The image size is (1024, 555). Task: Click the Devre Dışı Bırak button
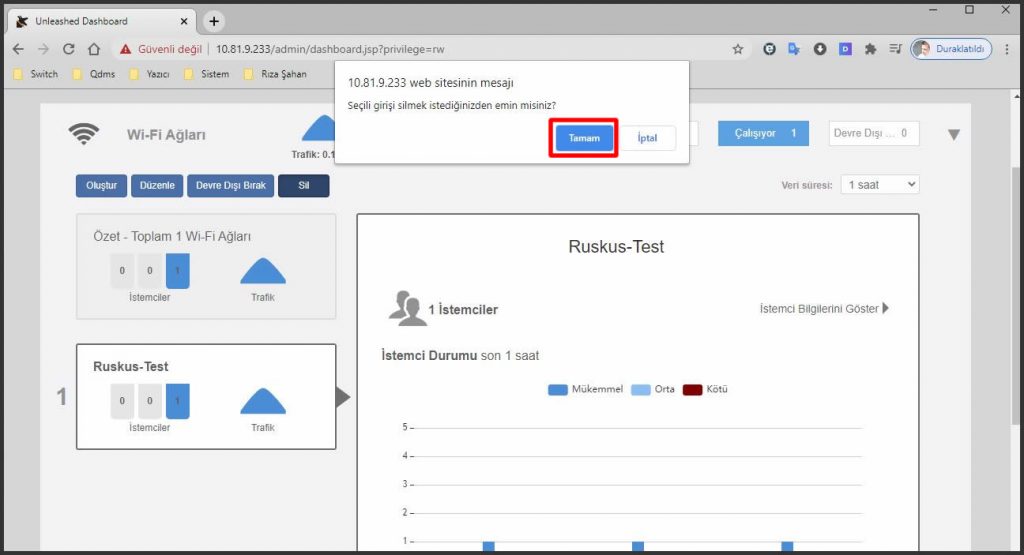coord(231,185)
